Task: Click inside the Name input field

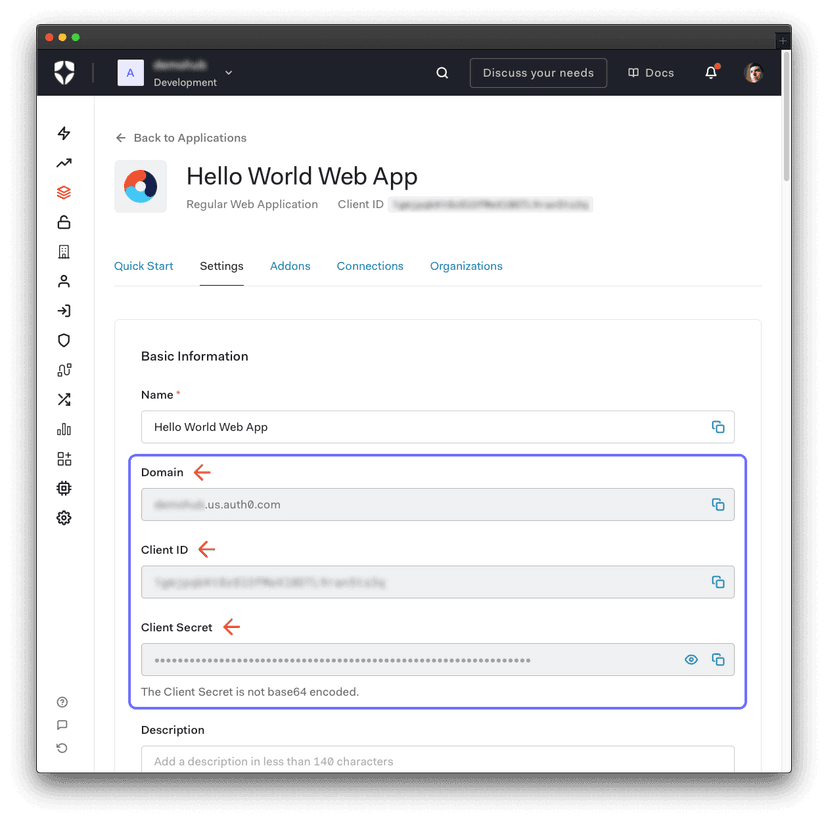Action: [400, 427]
